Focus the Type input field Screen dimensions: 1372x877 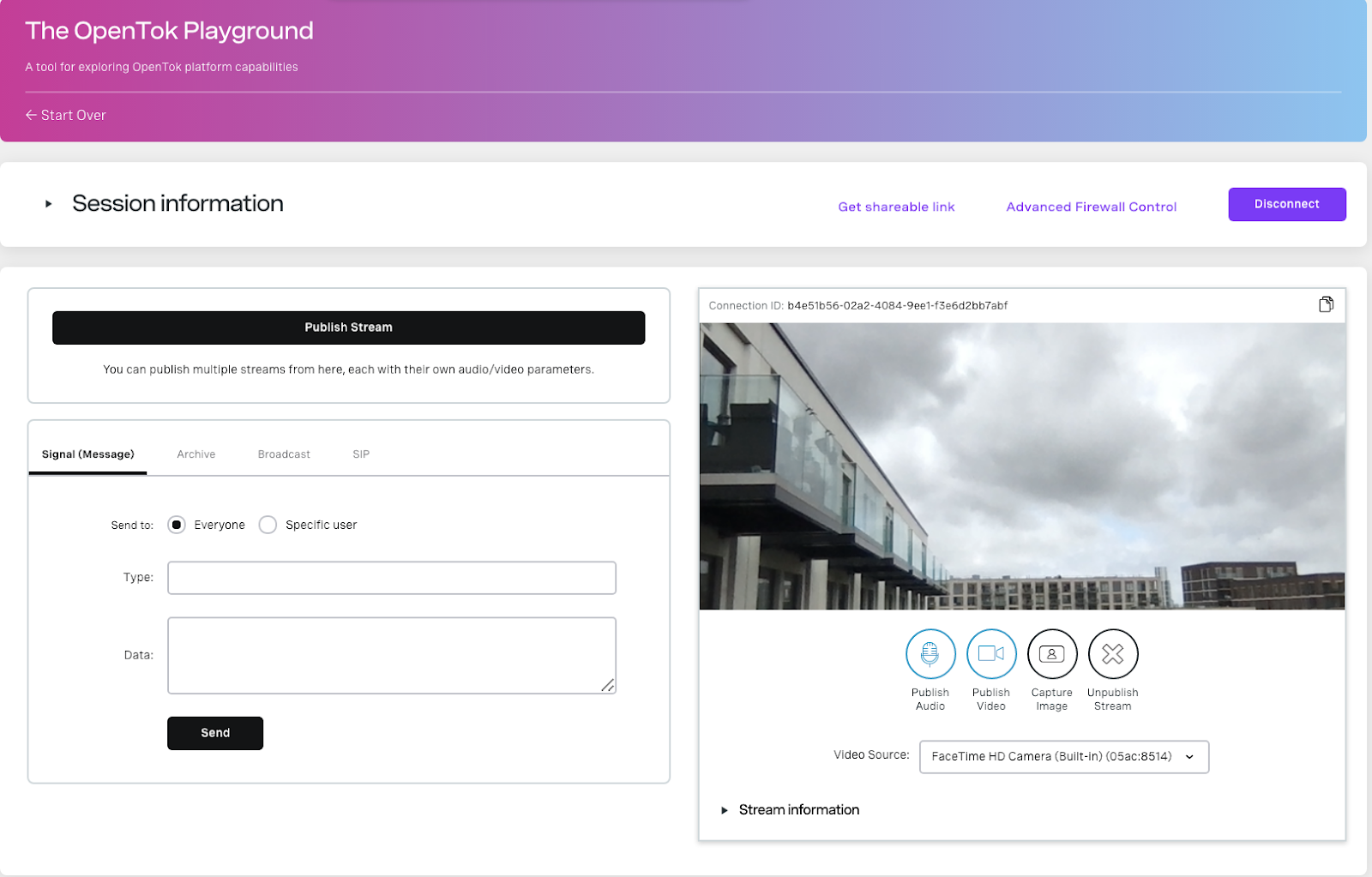coord(392,578)
